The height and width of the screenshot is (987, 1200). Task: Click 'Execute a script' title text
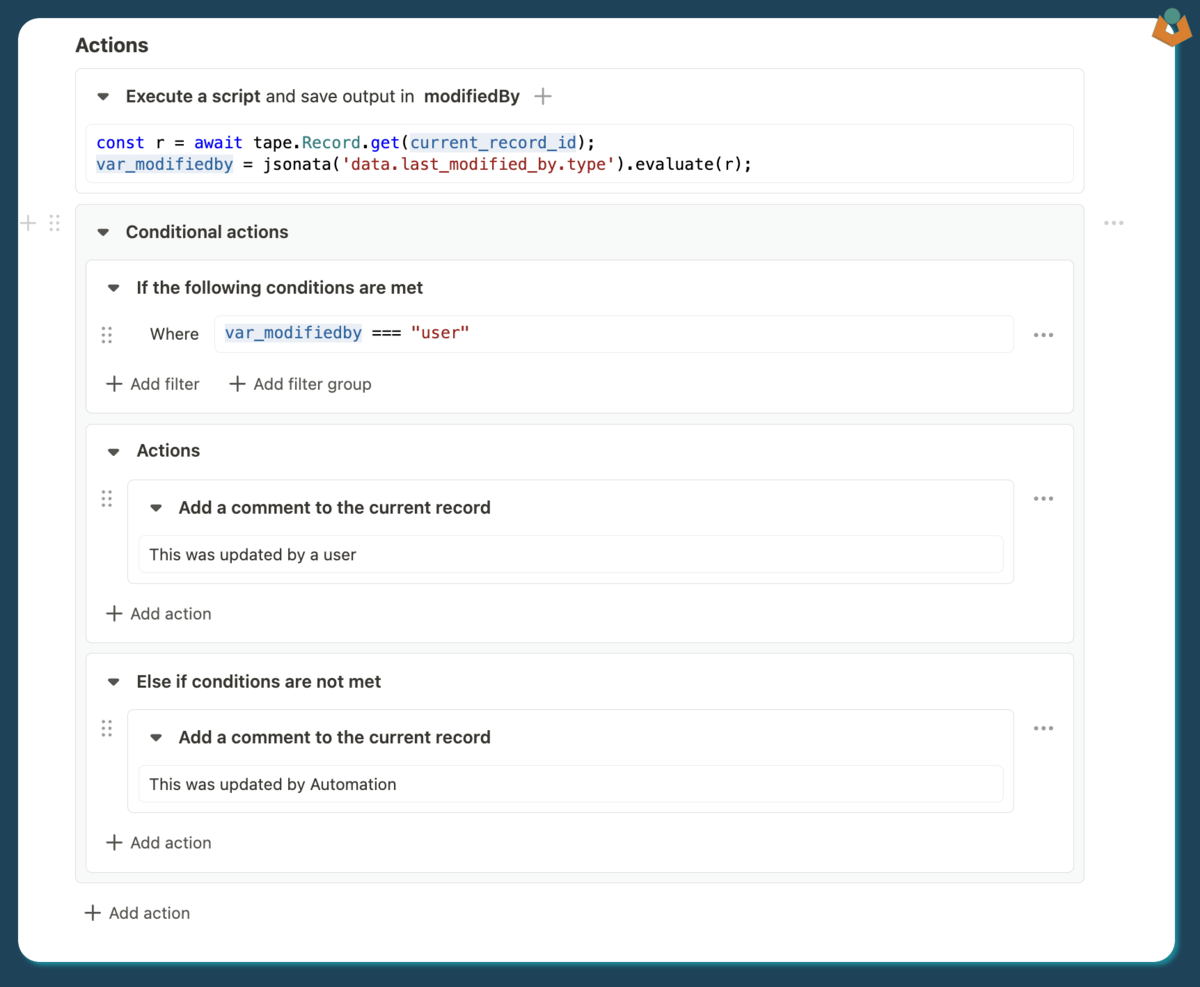193,97
